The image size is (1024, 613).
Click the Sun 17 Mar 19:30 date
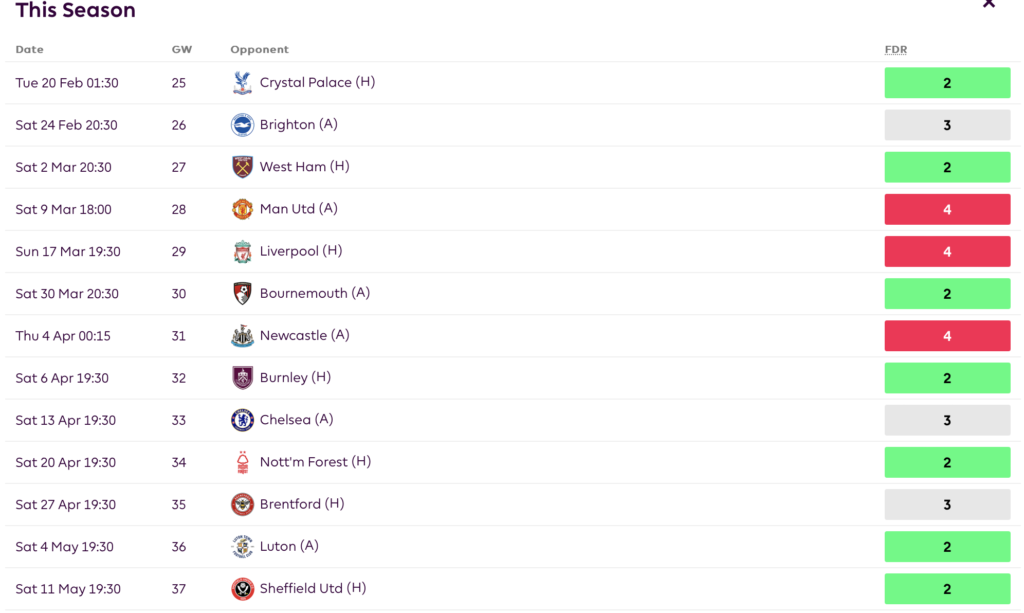pos(68,252)
